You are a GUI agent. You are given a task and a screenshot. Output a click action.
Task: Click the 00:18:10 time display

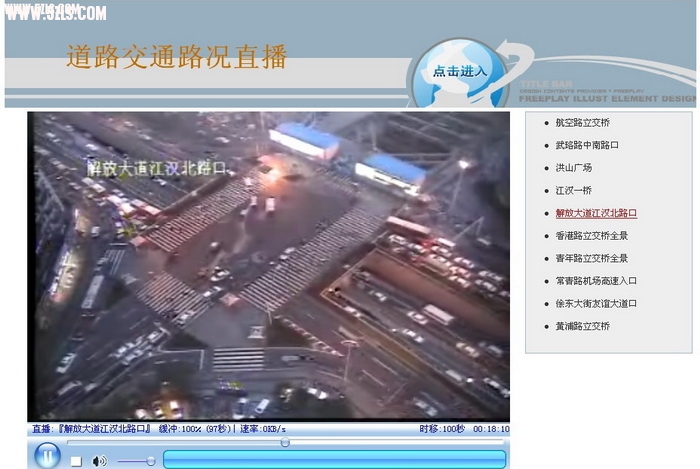[491, 429]
